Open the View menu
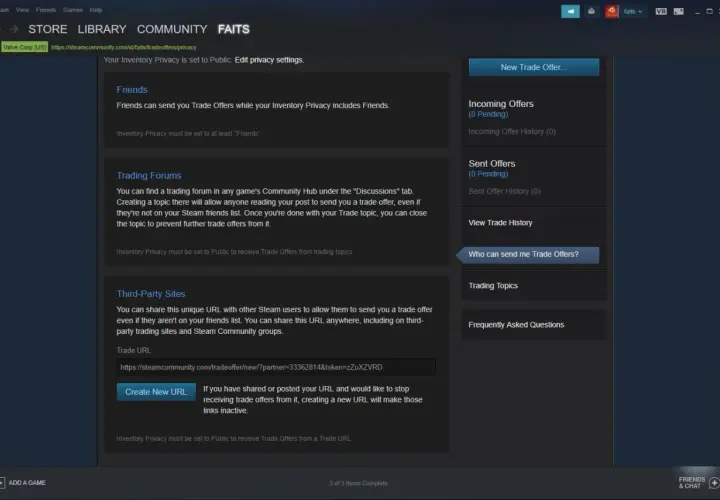 click(x=22, y=10)
